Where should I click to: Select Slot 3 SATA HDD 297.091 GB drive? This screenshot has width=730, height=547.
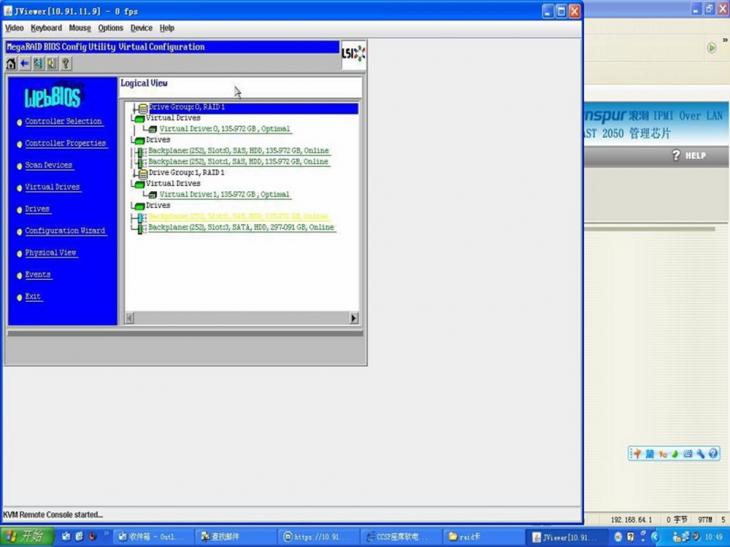tap(241, 228)
